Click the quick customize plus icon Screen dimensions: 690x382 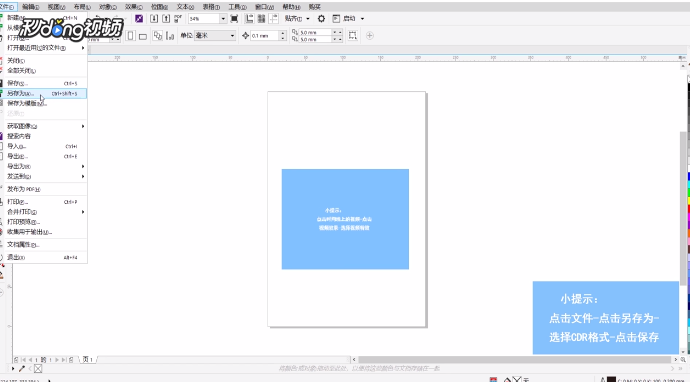point(370,36)
